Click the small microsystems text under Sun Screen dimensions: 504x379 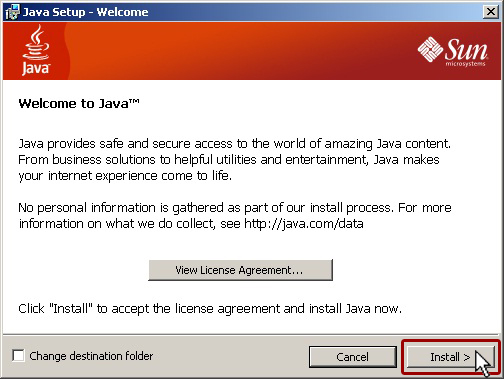tap(466, 63)
